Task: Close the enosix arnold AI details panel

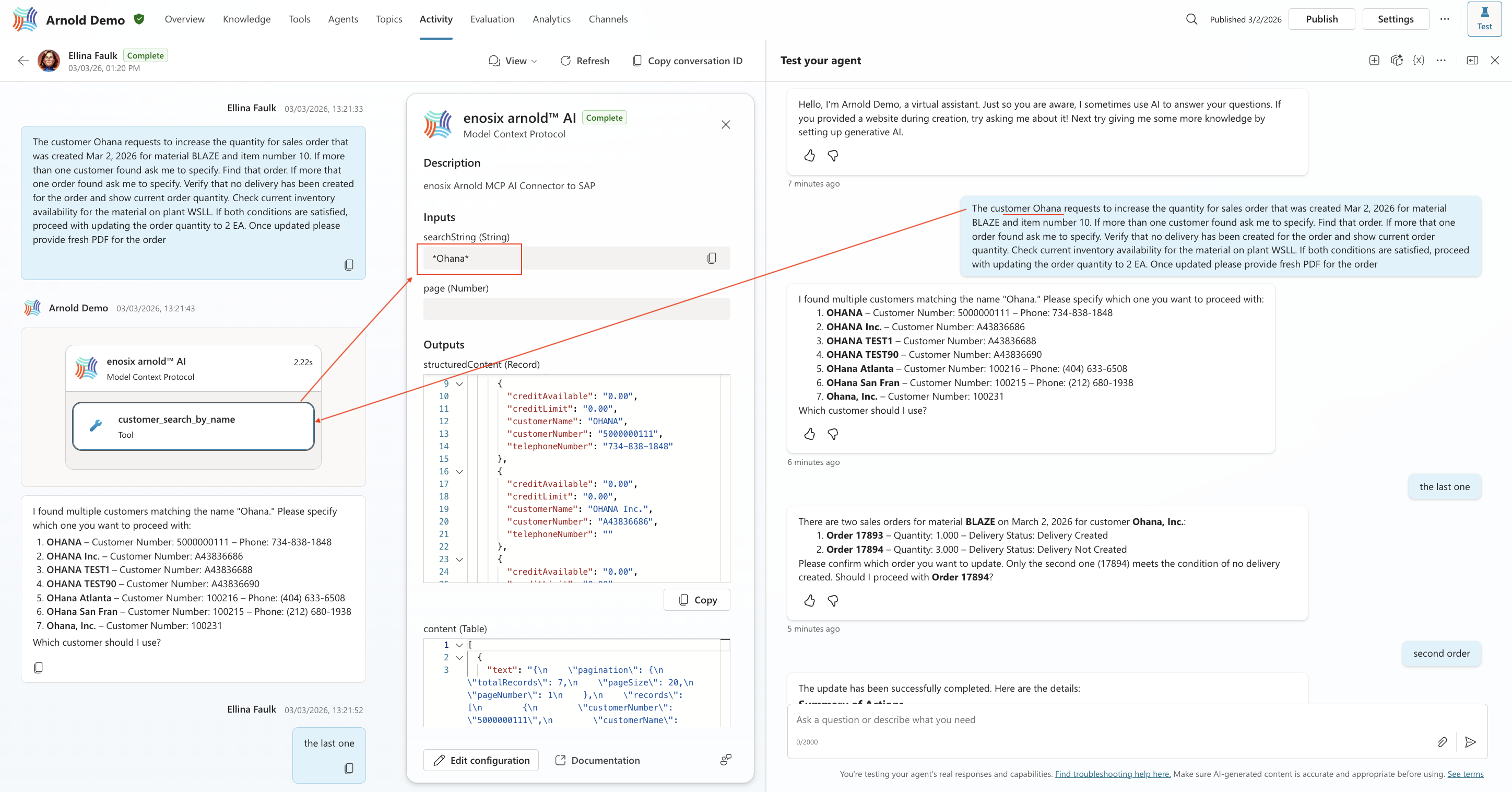Action: 726,124
